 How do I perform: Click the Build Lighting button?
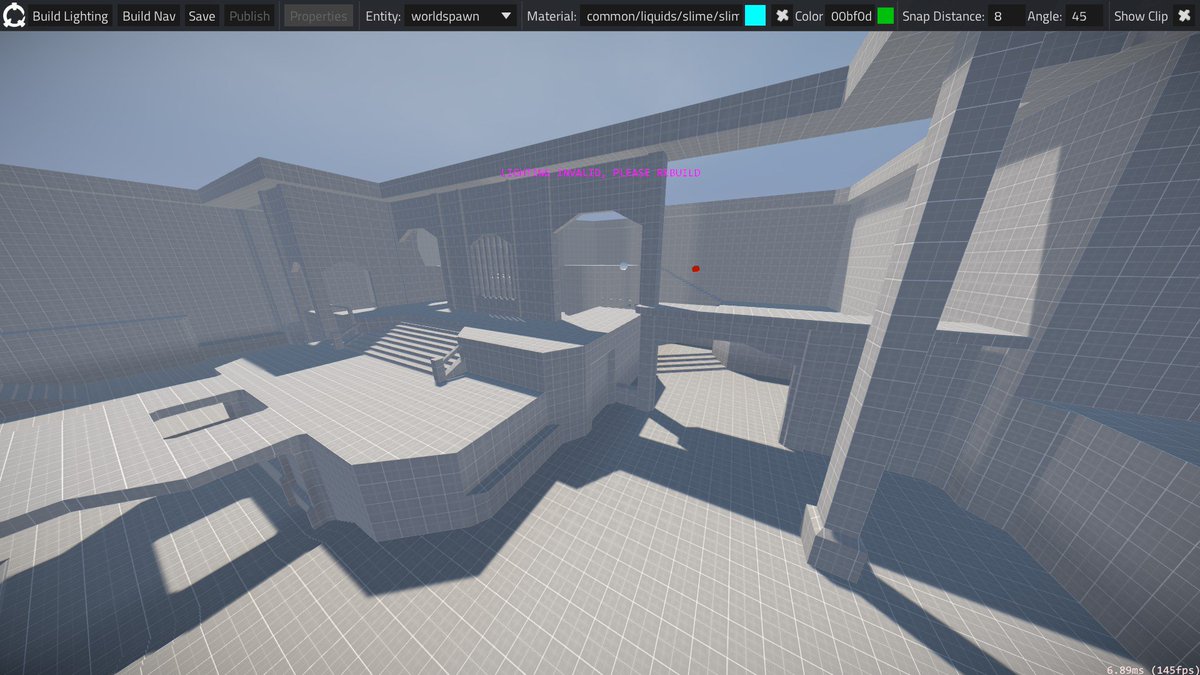[70, 16]
